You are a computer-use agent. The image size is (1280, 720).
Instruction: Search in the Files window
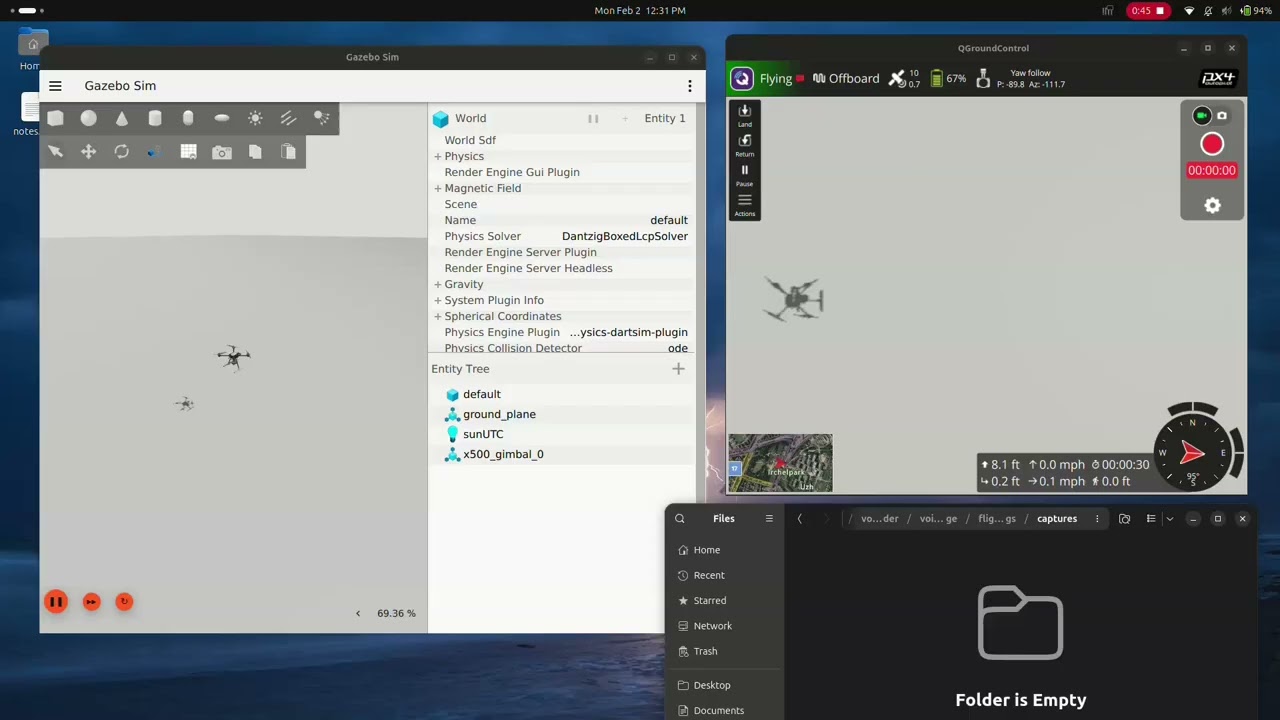(680, 519)
